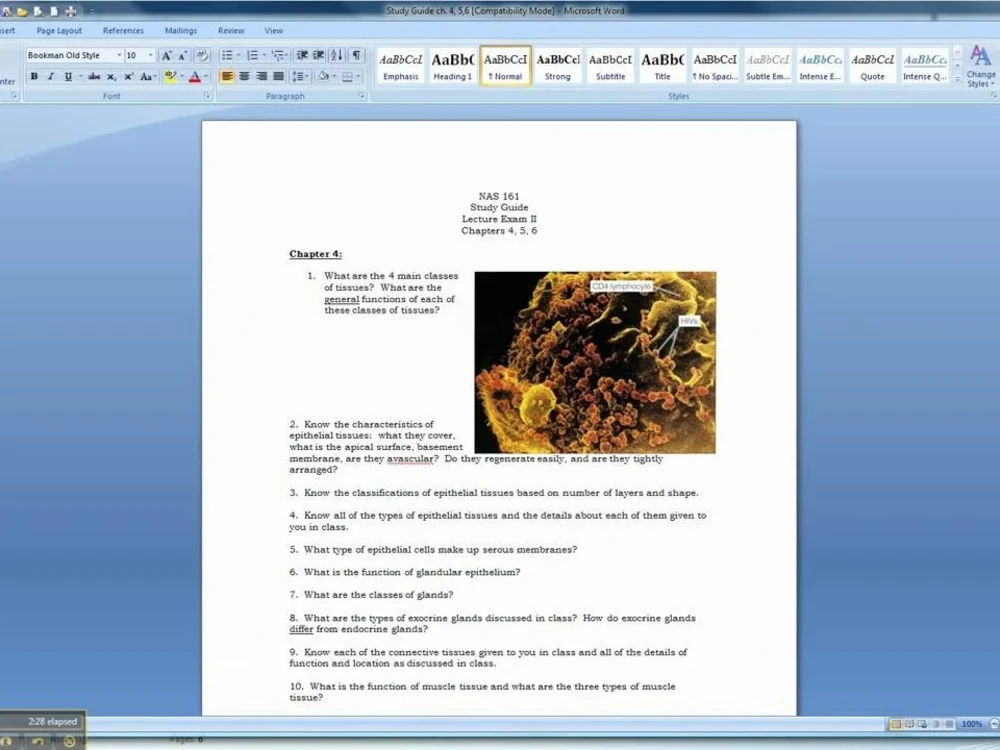Select align text left
The height and width of the screenshot is (750, 1000).
coord(227,77)
